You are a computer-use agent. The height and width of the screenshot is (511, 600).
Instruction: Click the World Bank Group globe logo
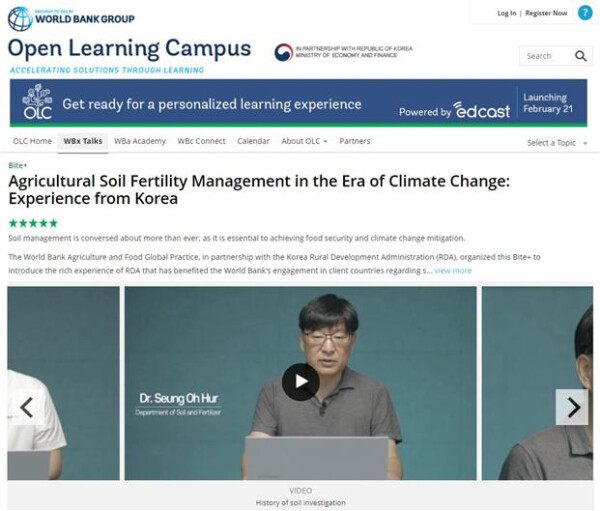click(x=20, y=18)
